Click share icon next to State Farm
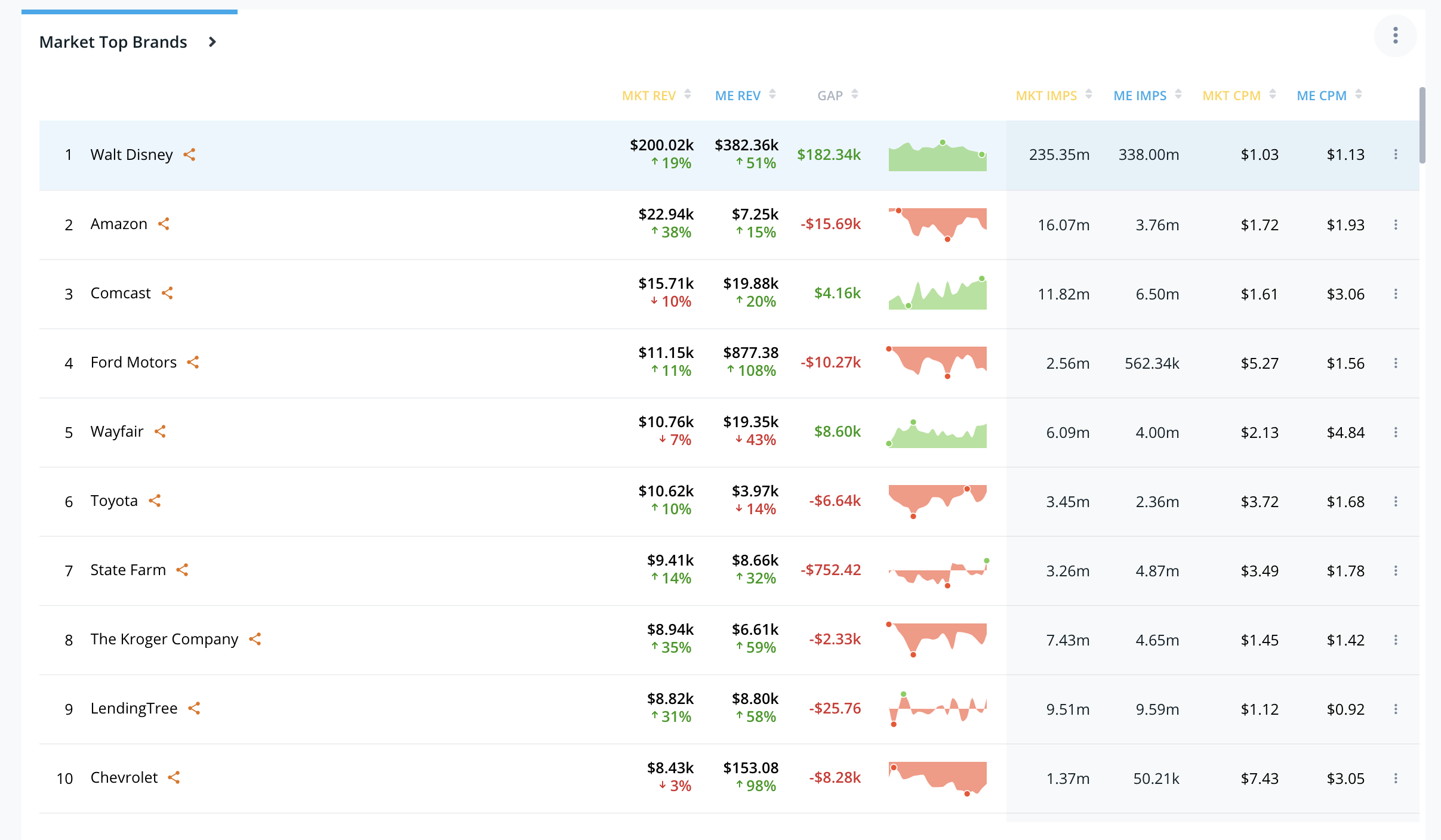The image size is (1441, 840). tap(182, 570)
